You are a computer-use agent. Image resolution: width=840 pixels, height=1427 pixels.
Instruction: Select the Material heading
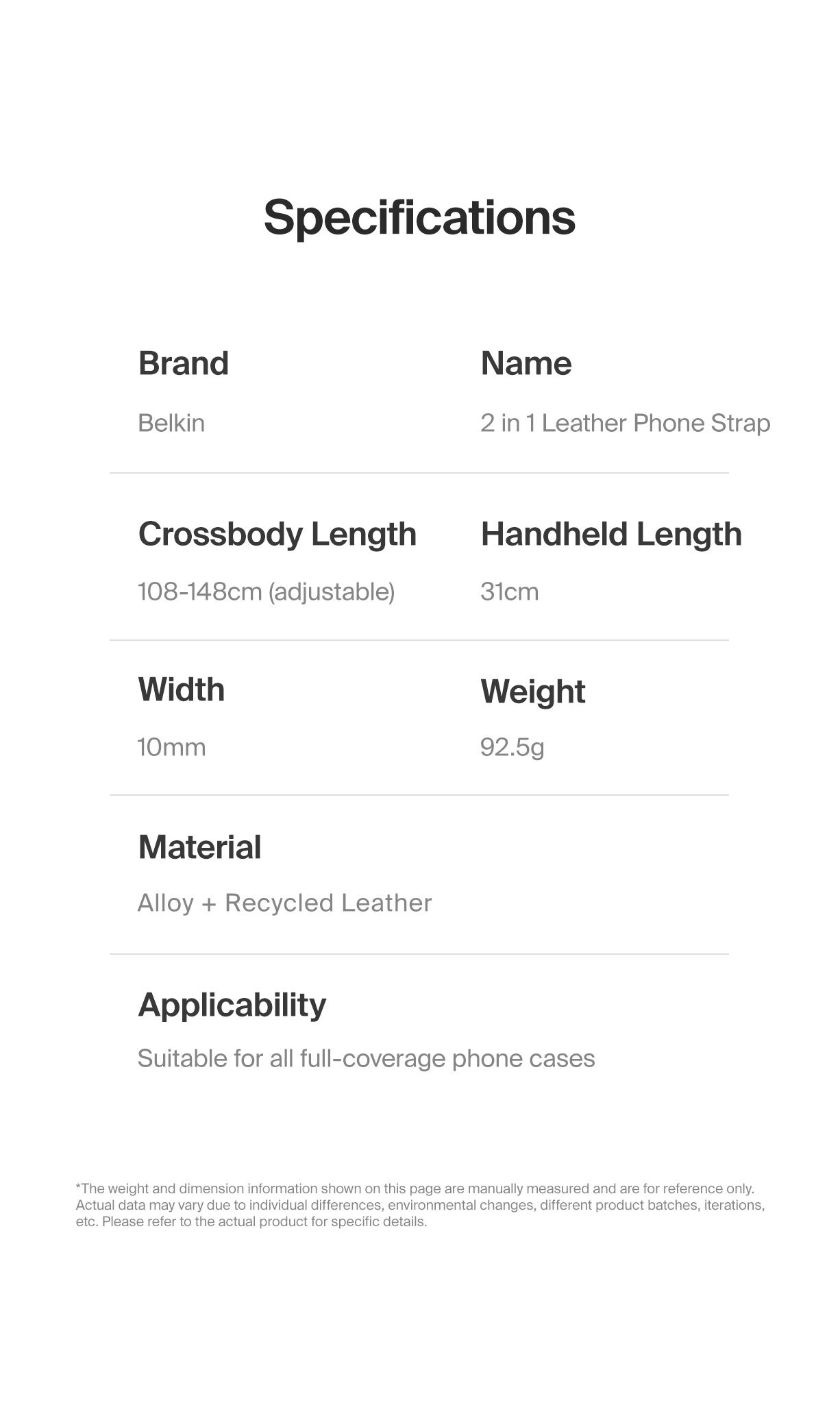pos(199,847)
